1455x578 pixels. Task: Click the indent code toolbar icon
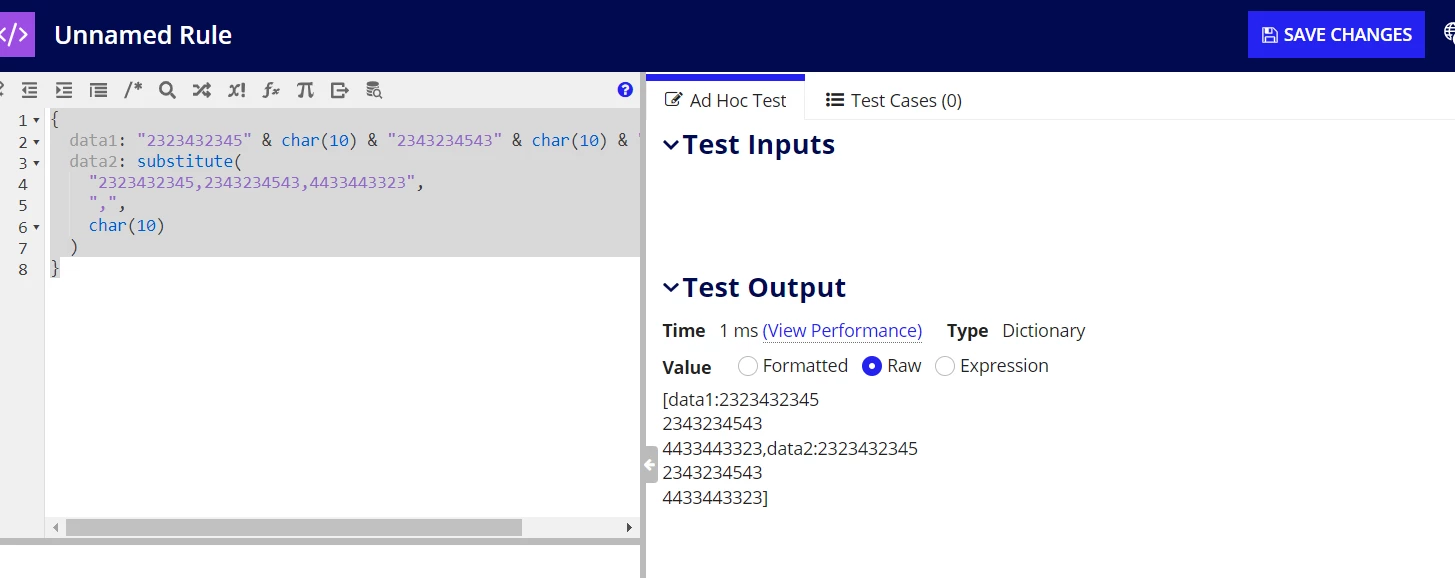coord(64,90)
